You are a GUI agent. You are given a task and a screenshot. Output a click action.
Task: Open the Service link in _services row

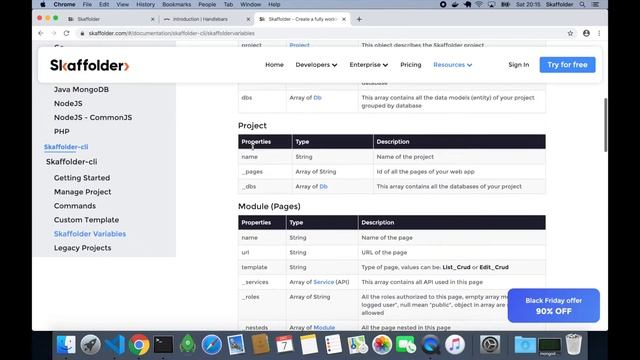click(324, 282)
